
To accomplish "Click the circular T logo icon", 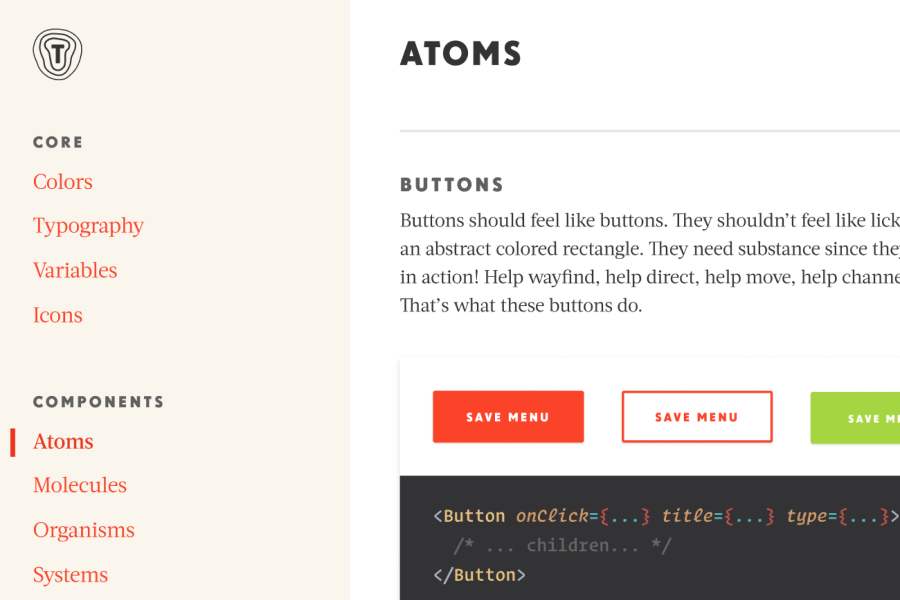I will click(x=57, y=54).
